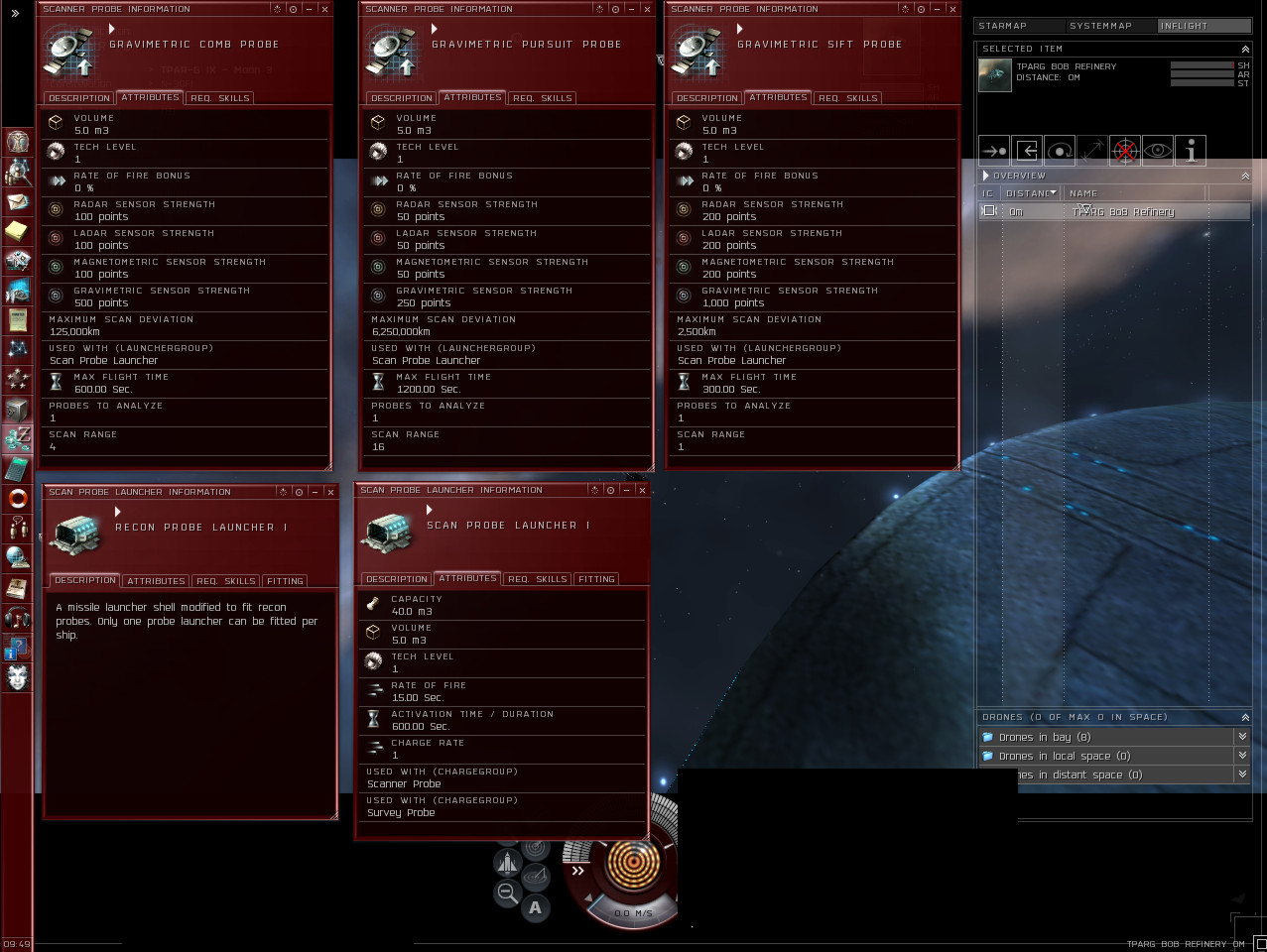Open Description tab of Gravimetric Sift Probe
1267x952 pixels.
707,98
